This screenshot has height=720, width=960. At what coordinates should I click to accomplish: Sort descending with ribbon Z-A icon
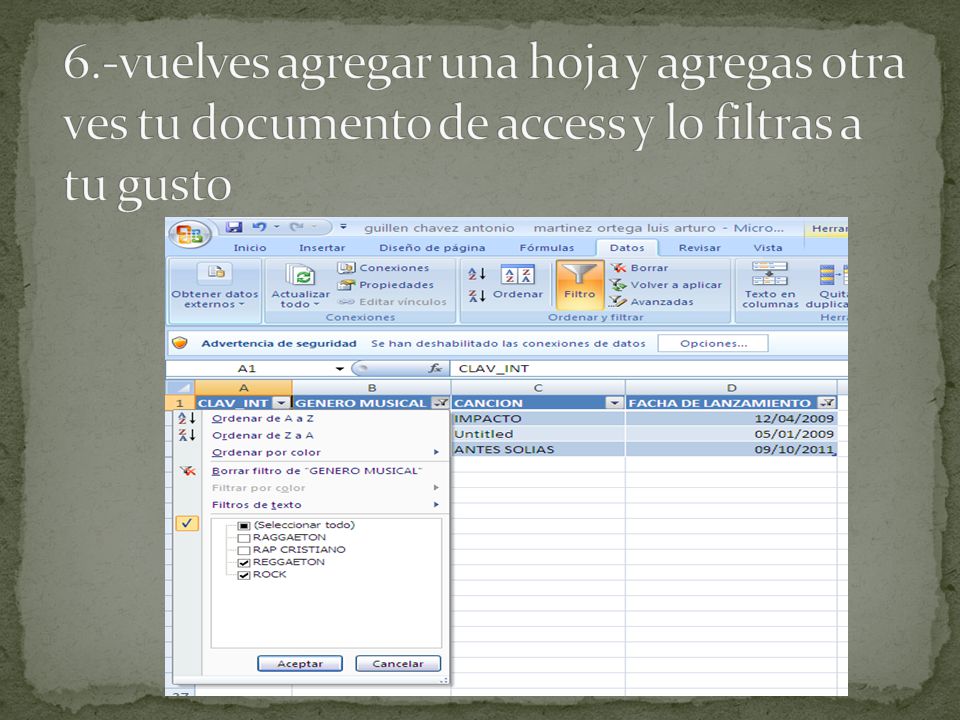[x=477, y=296]
